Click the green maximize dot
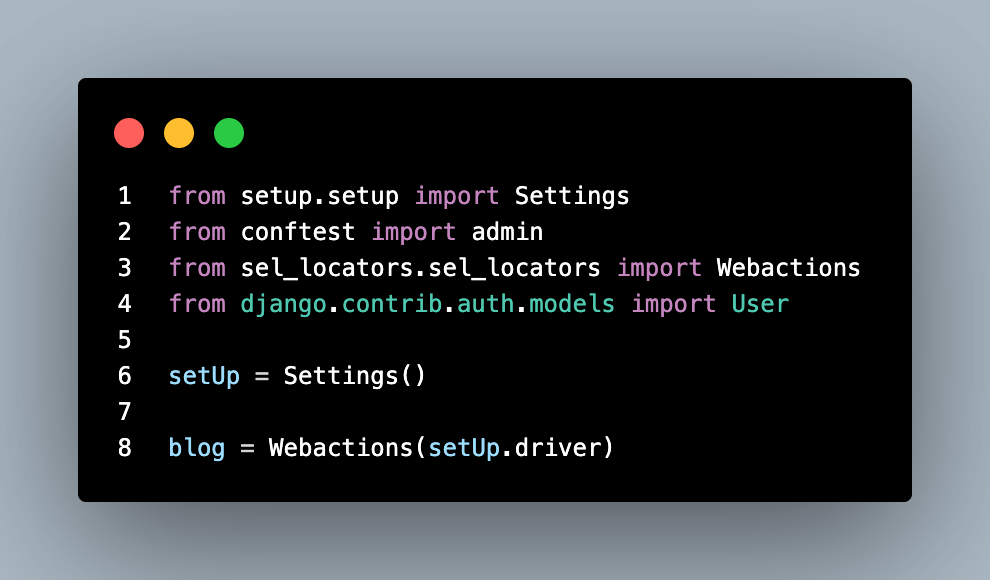Screen dimensions: 990x580 (229, 133)
